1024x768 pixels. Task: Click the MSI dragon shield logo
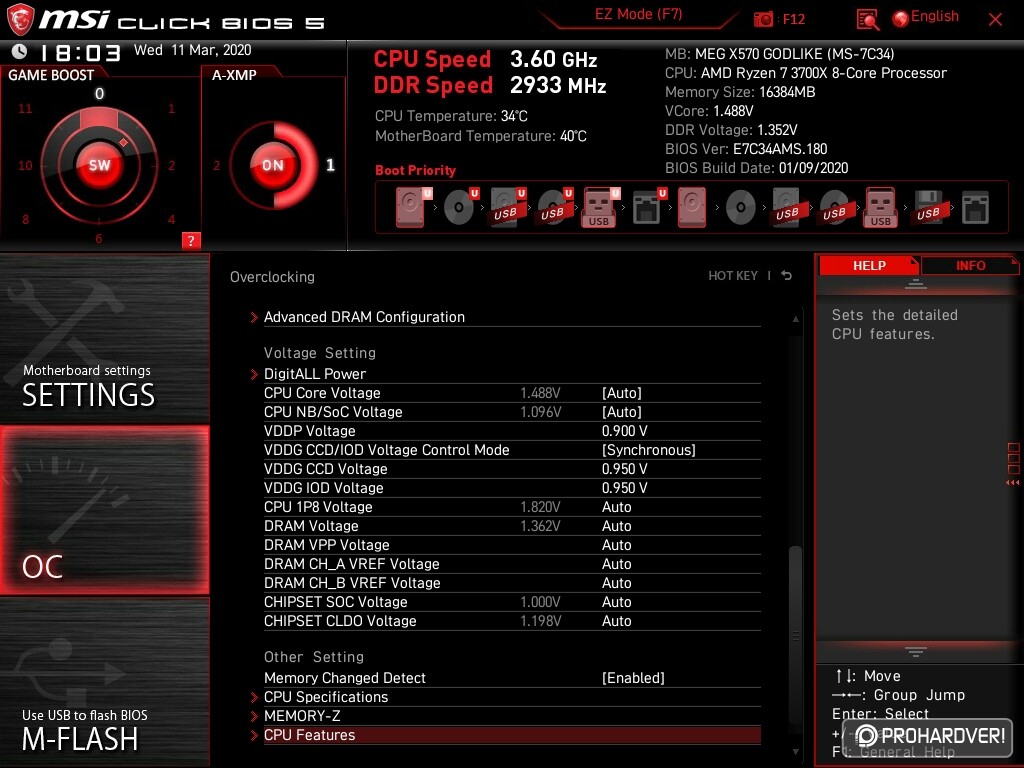pyautogui.click(x=20, y=20)
